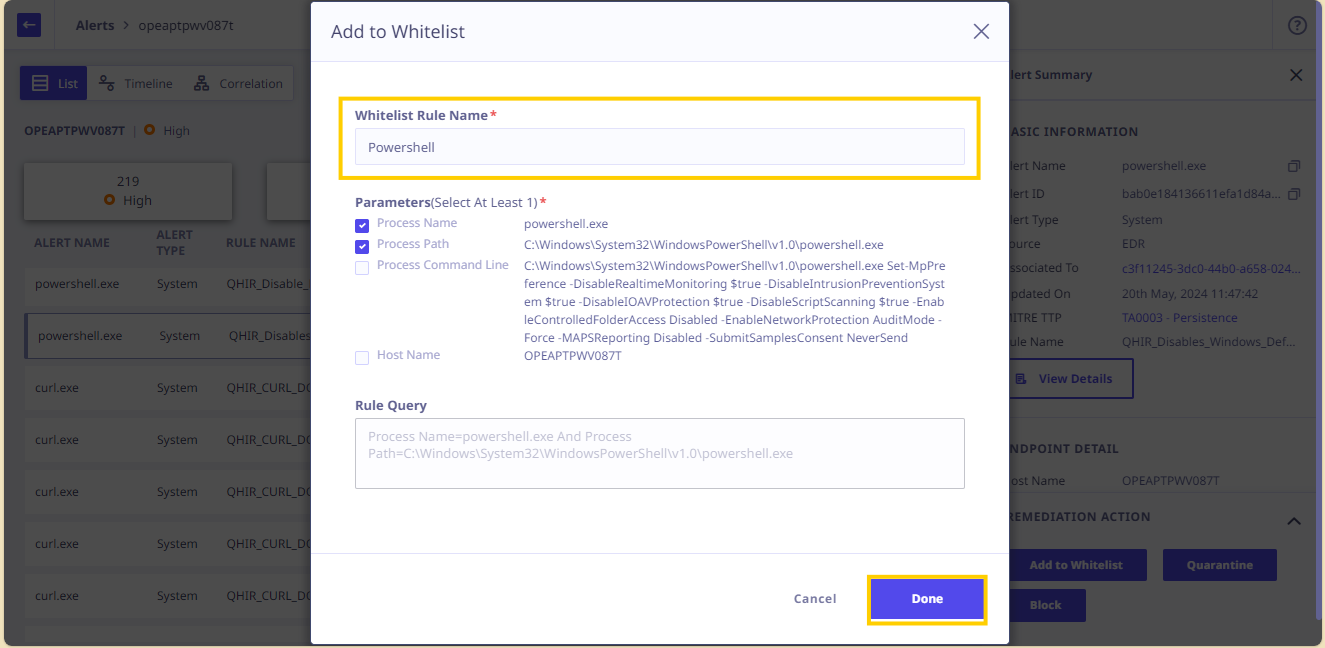This screenshot has height=648, width=1325.
Task: Select first powershell.exe alert row
Action: point(167,284)
